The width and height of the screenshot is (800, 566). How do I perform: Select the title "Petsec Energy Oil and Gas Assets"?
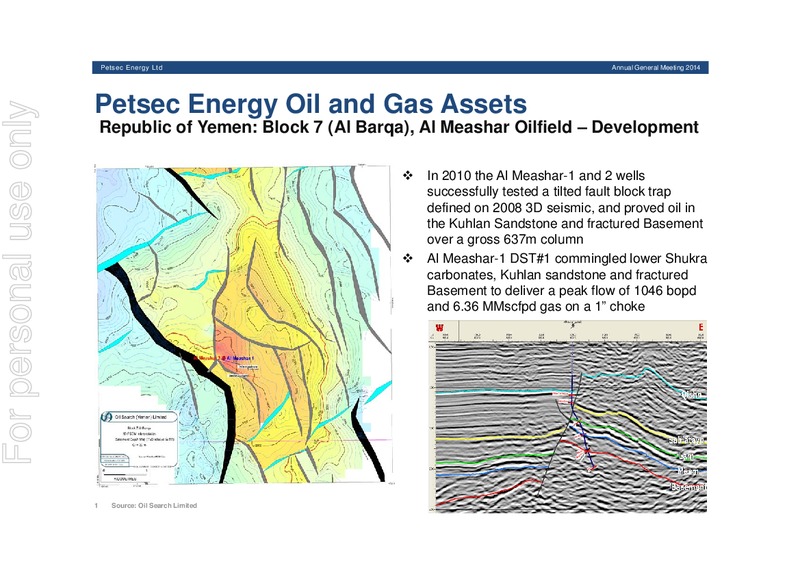[311, 104]
